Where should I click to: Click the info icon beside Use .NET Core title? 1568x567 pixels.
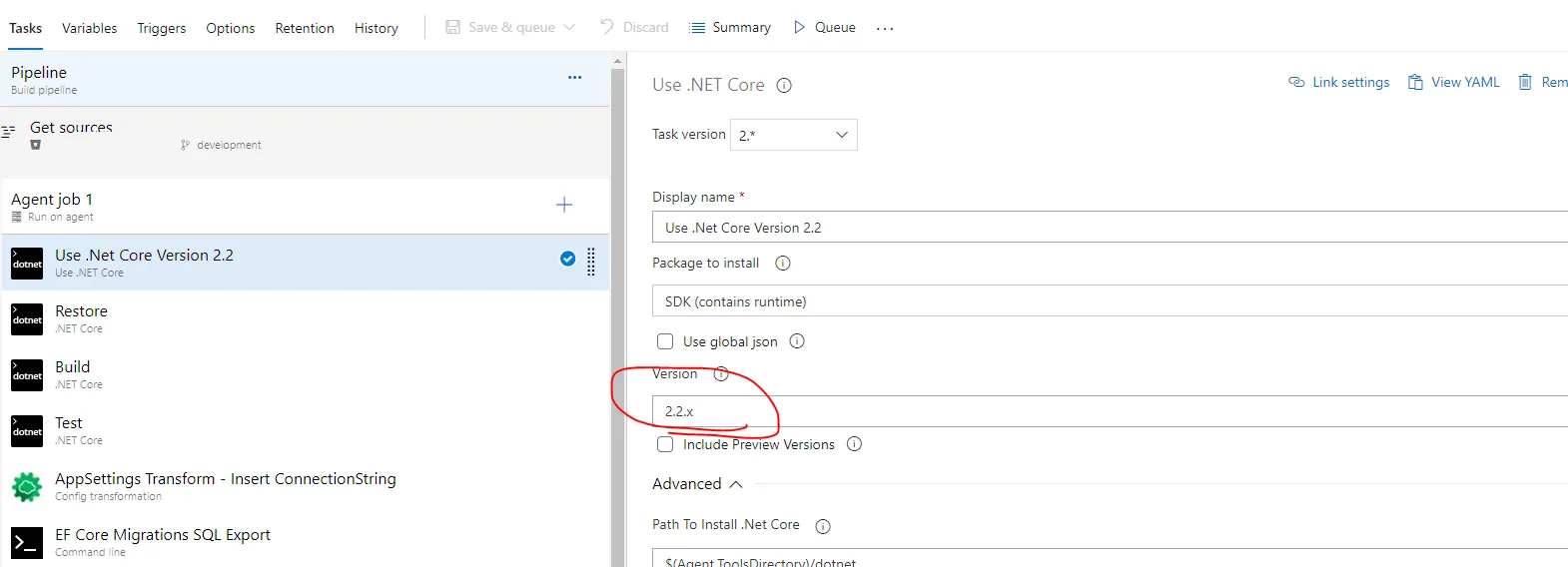coord(784,86)
